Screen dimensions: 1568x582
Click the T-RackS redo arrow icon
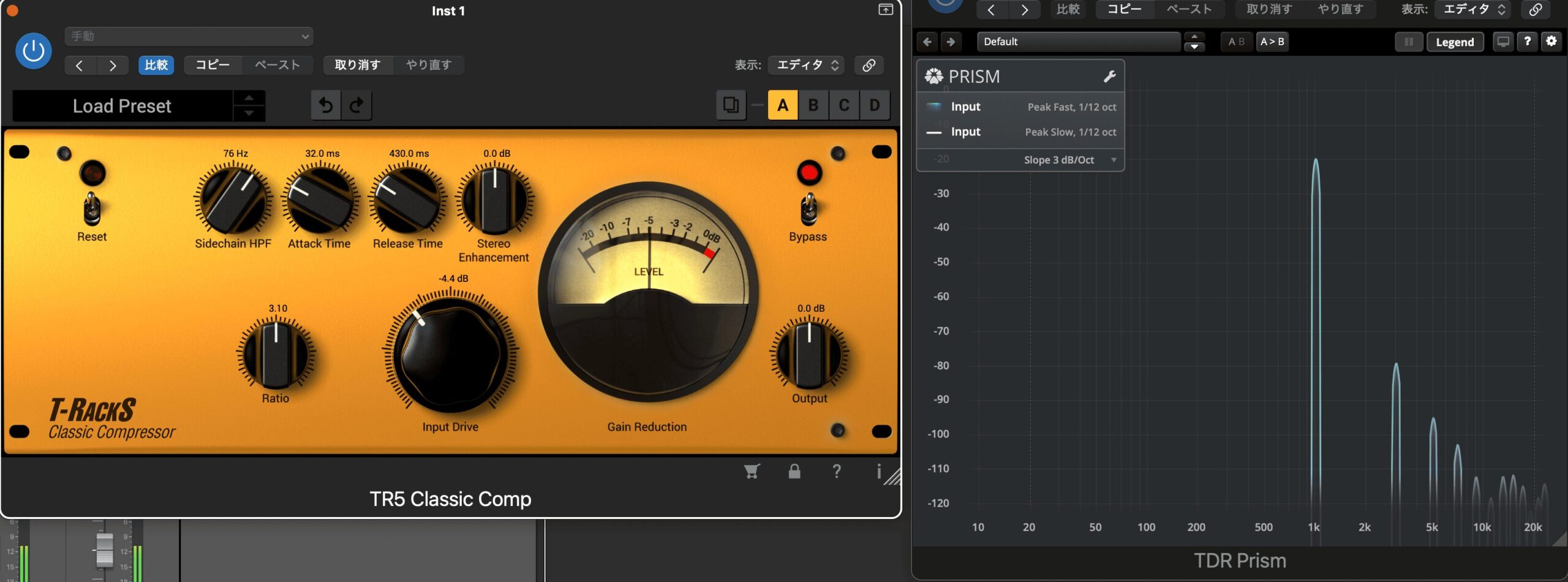(x=356, y=105)
